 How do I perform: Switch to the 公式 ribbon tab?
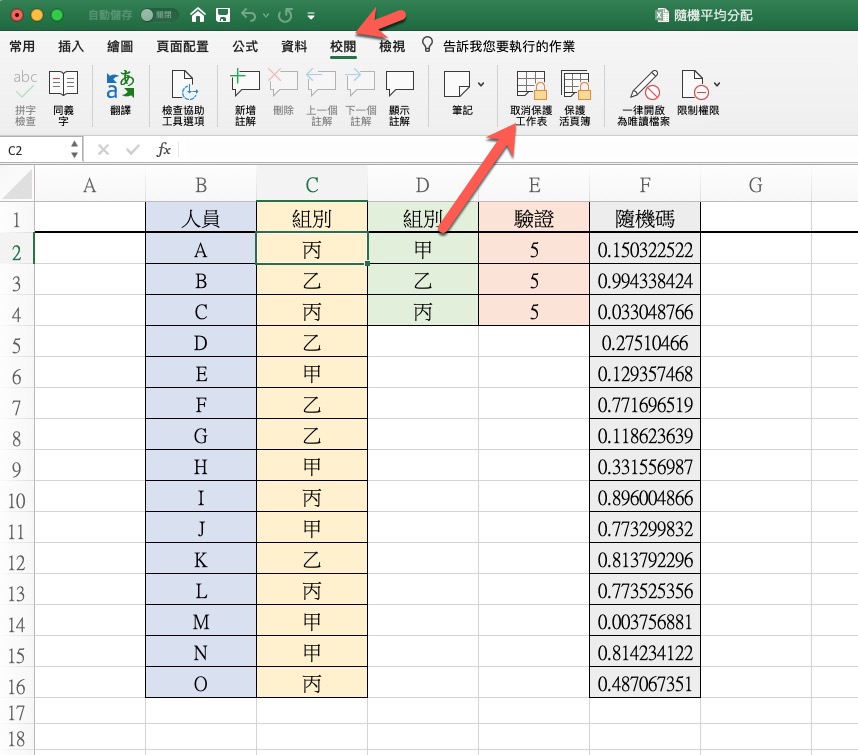[x=244, y=47]
